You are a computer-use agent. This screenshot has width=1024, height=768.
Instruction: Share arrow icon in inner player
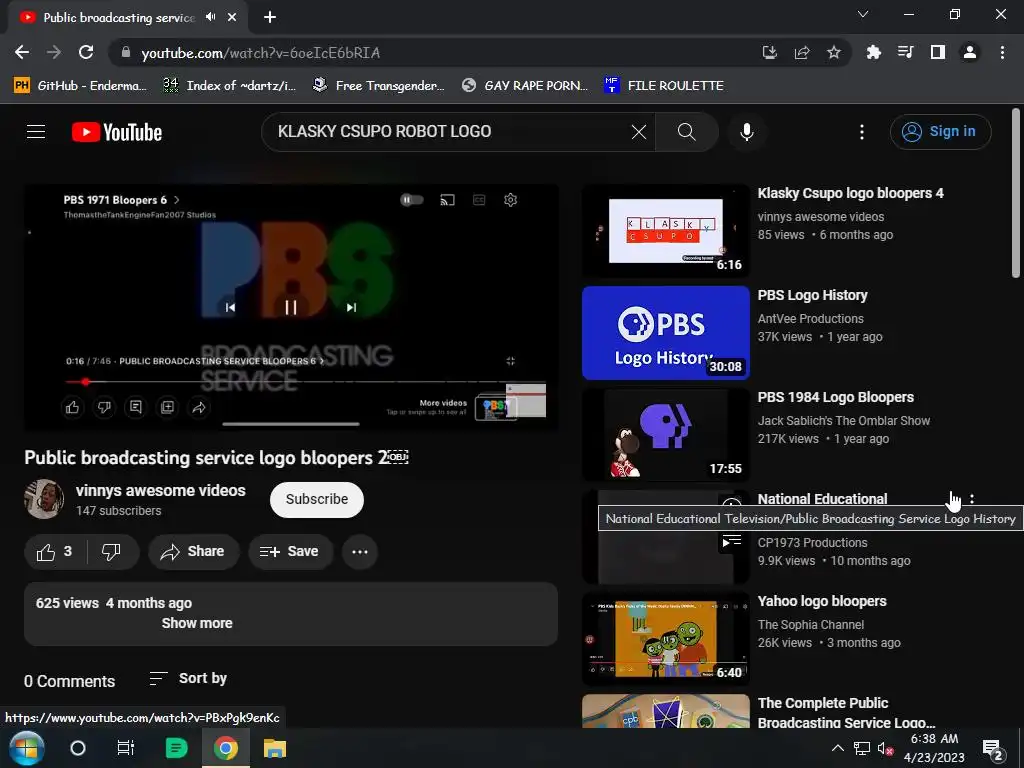click(x=199, y=408)
